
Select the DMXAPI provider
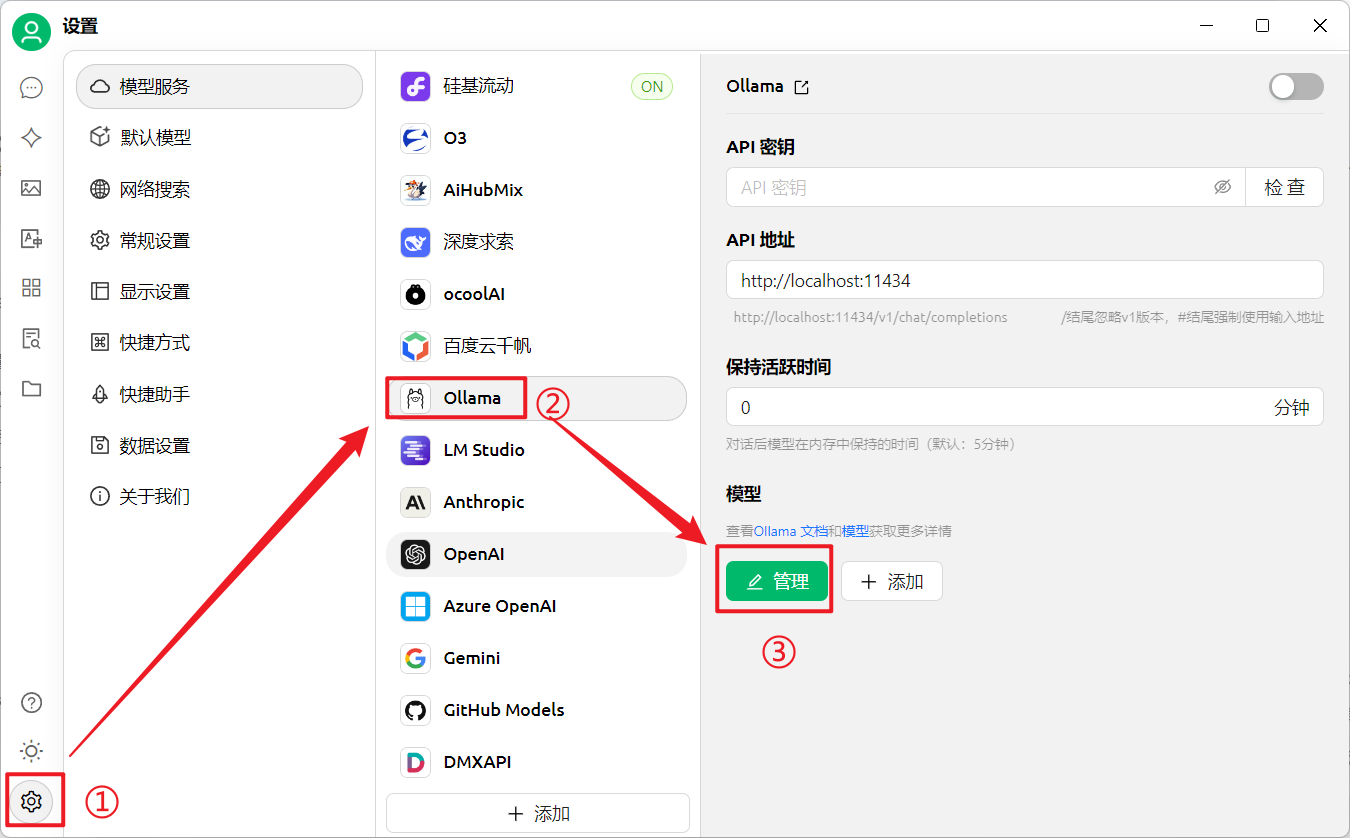click(536, 762)
